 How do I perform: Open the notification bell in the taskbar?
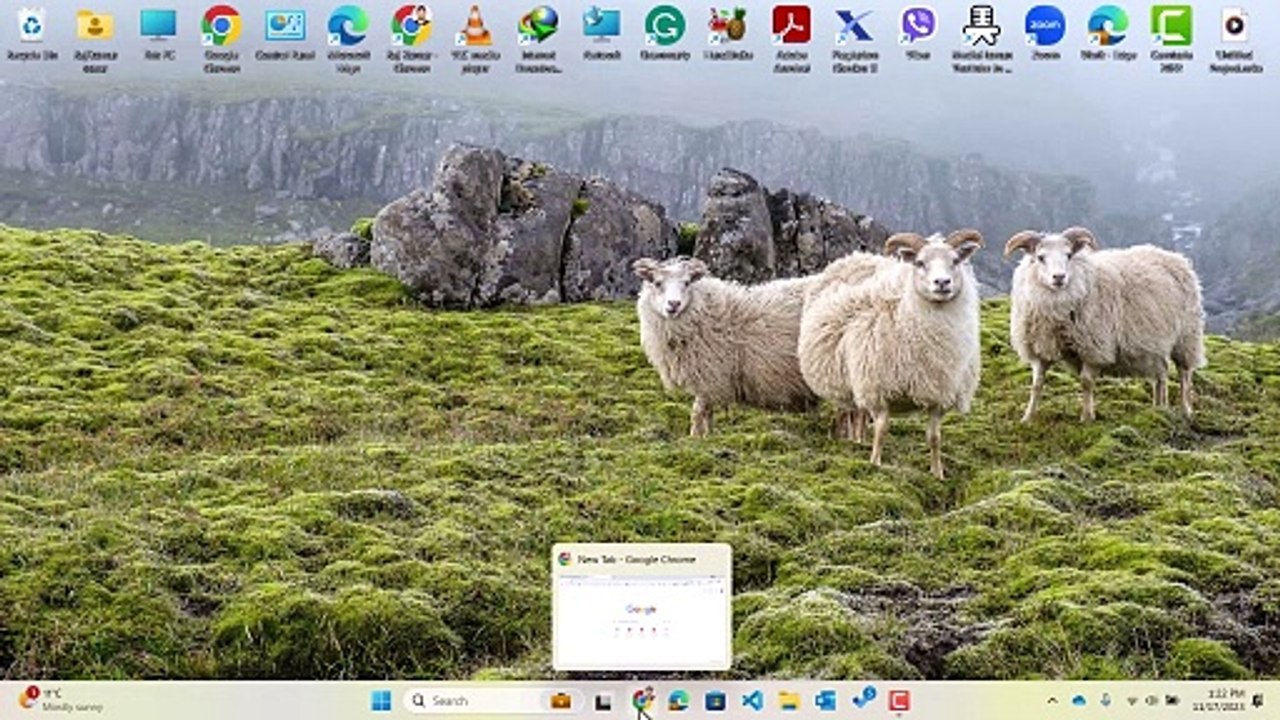tap(1258, 700)
